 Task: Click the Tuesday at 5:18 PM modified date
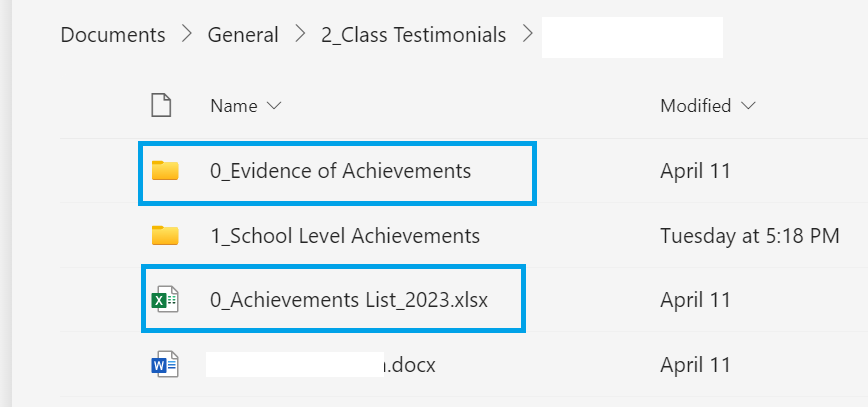(x=749, y=236)
